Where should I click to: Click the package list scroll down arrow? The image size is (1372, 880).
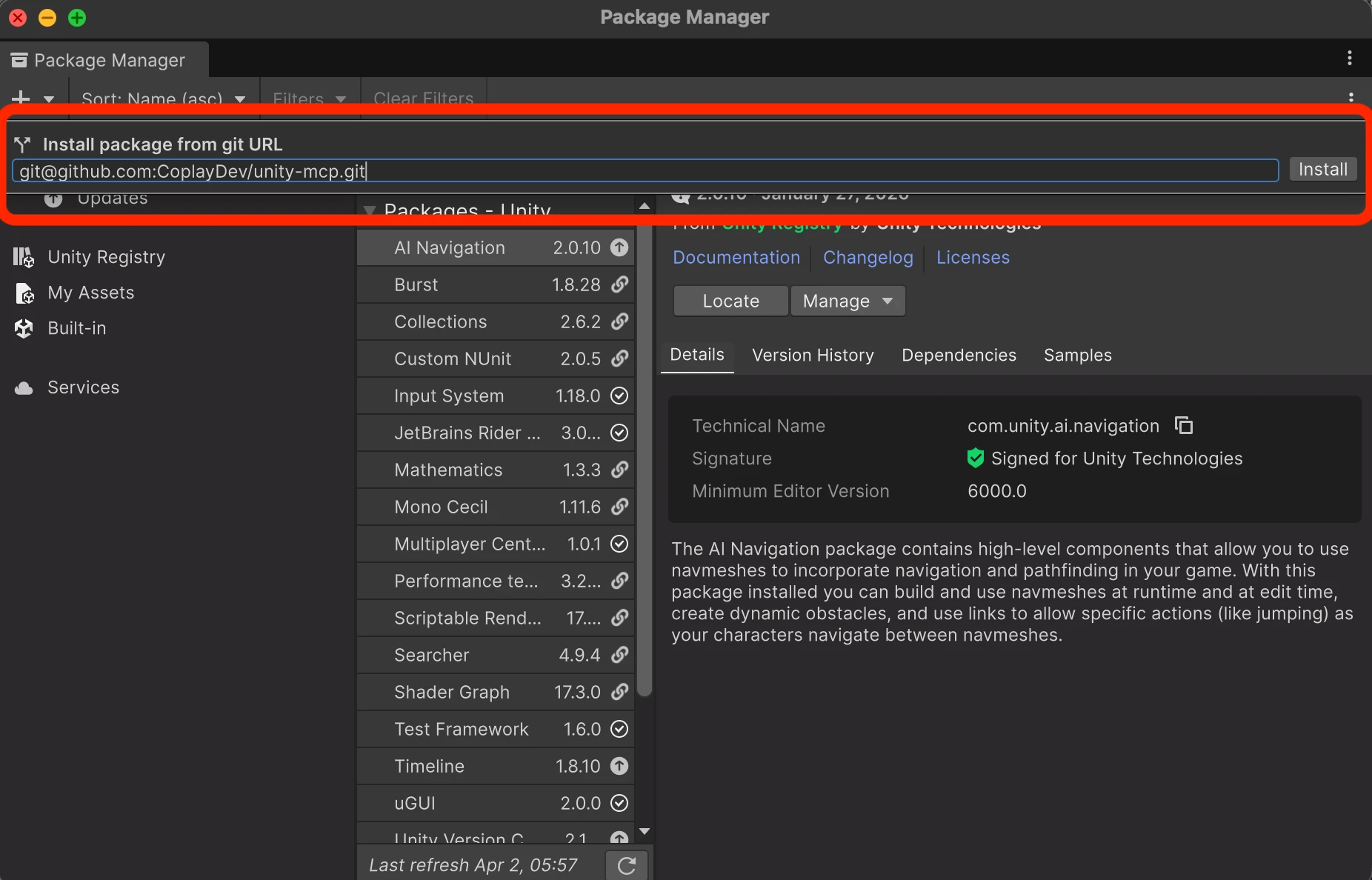(x=645, y=832)
